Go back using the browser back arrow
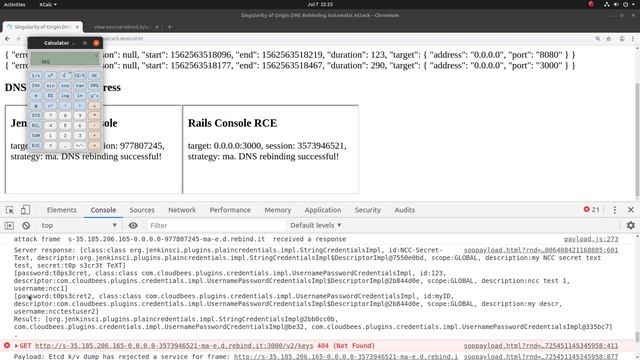The image size is (640, 360). (8, 39)
